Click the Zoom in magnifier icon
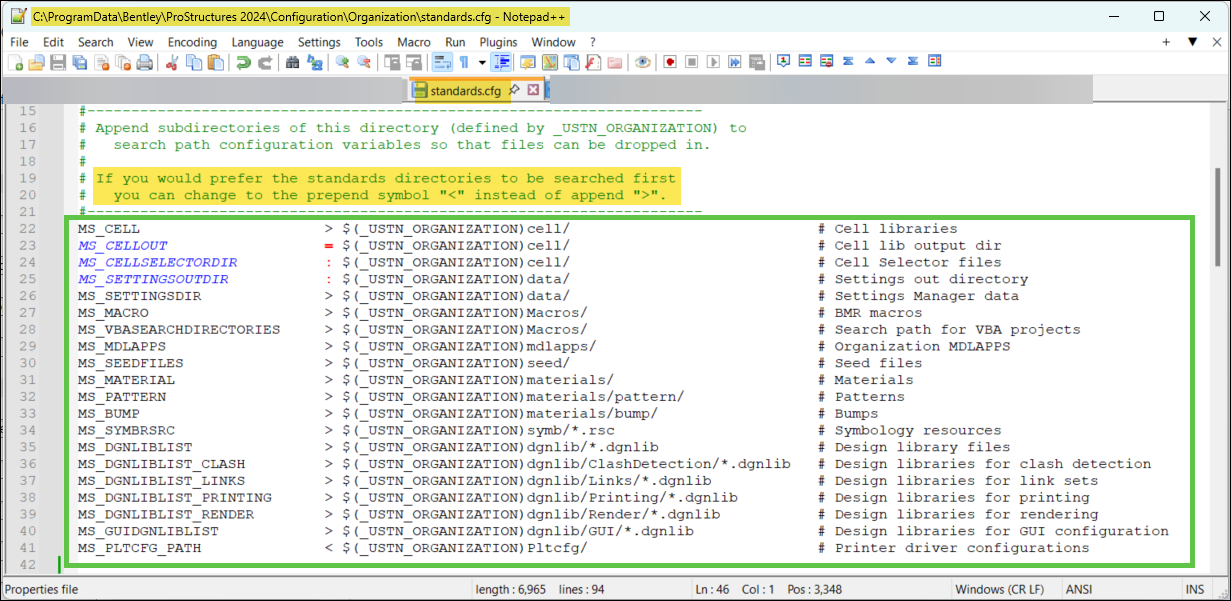 pos(342,62)
